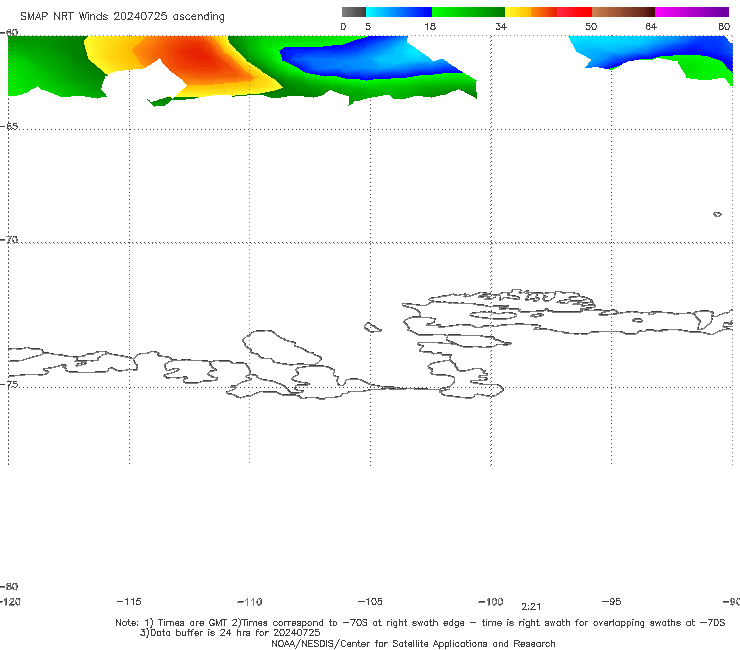Click the small island outline near -90 longitude
This screenshot has height=650, width=740.
[x=717, y=214]
